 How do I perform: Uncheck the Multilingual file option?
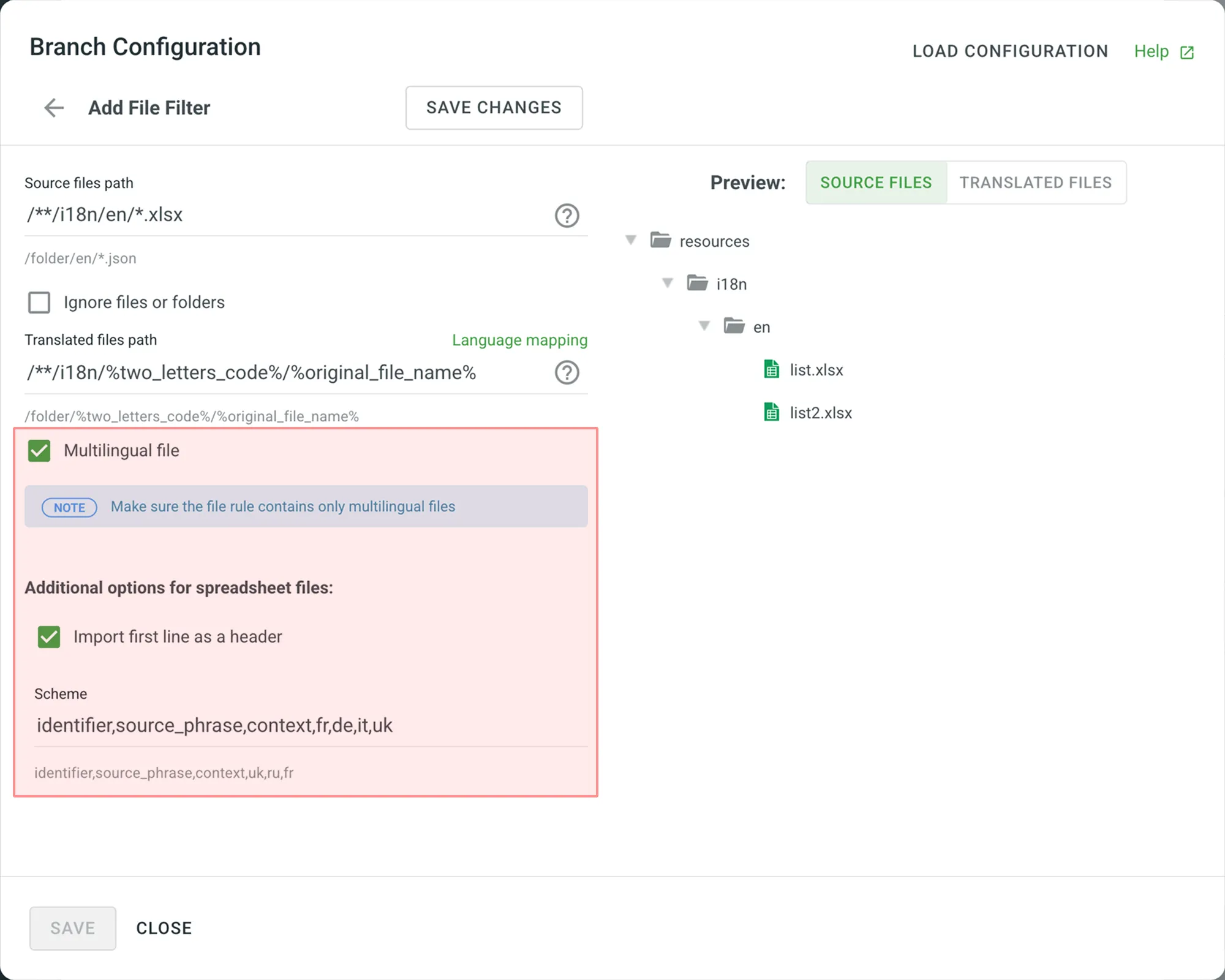tap(39, 451)
